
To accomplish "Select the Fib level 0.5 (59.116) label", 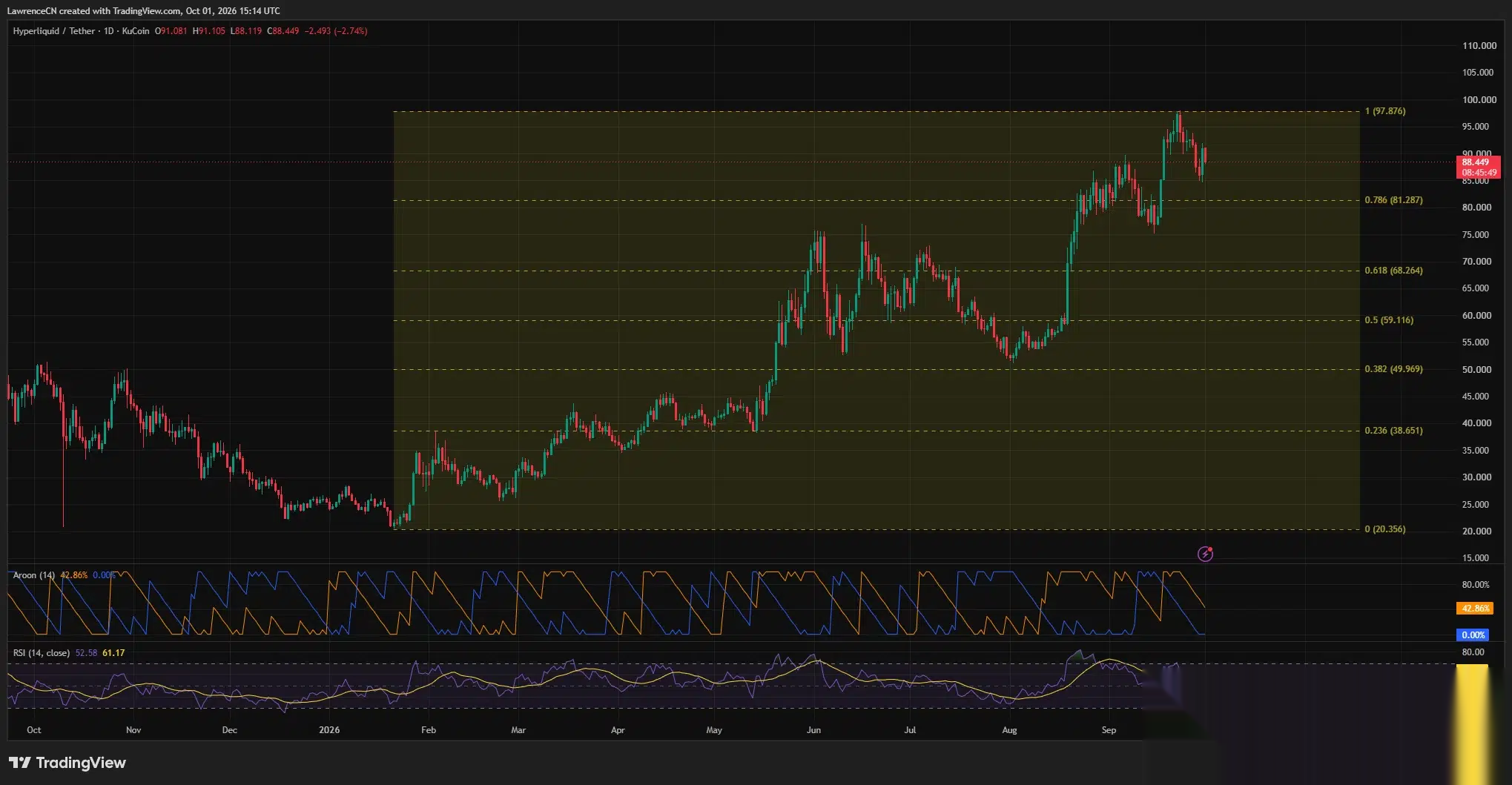I will pos(1389,320).
